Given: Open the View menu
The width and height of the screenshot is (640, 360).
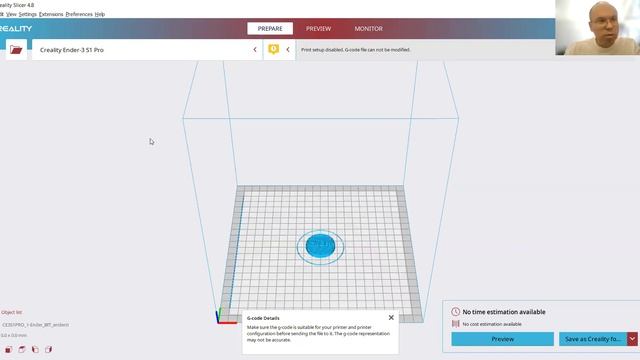Looking at the screenshot, I should click(x=11, y=14).
